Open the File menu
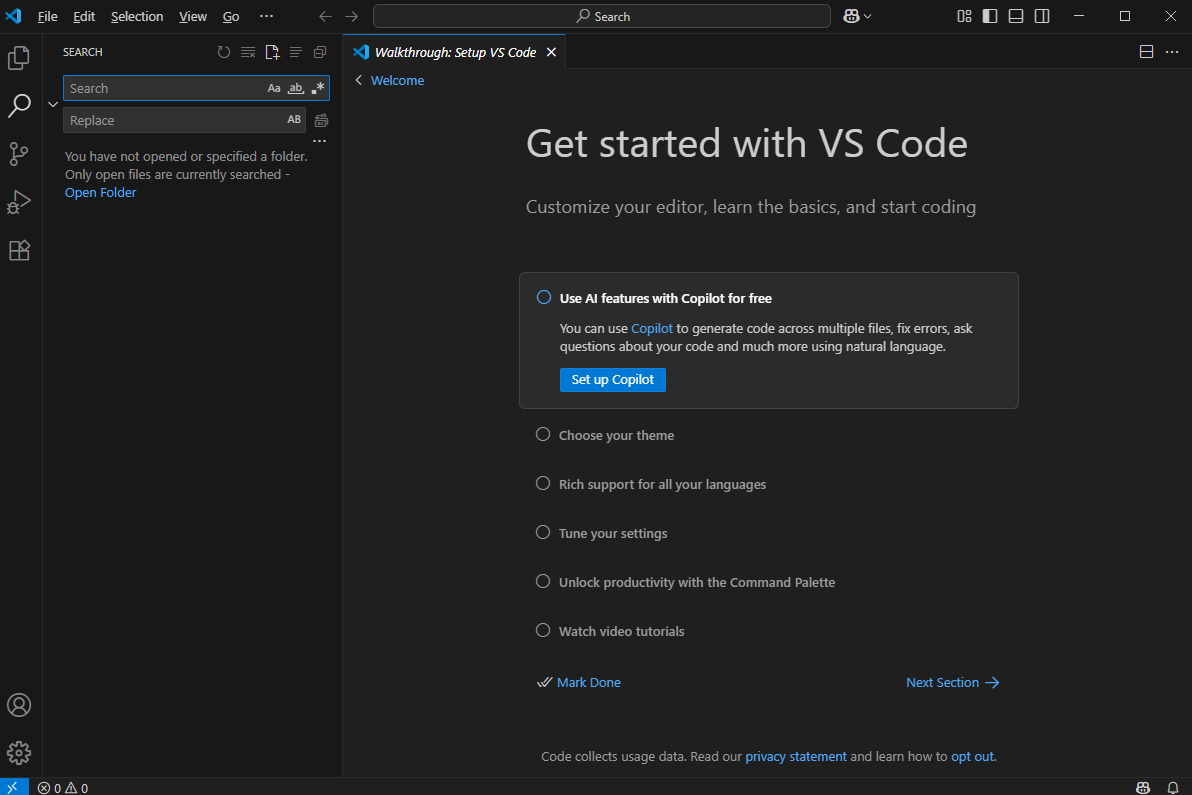The image size is (1192, 795). pyautogui.click(x=47, y=16)
